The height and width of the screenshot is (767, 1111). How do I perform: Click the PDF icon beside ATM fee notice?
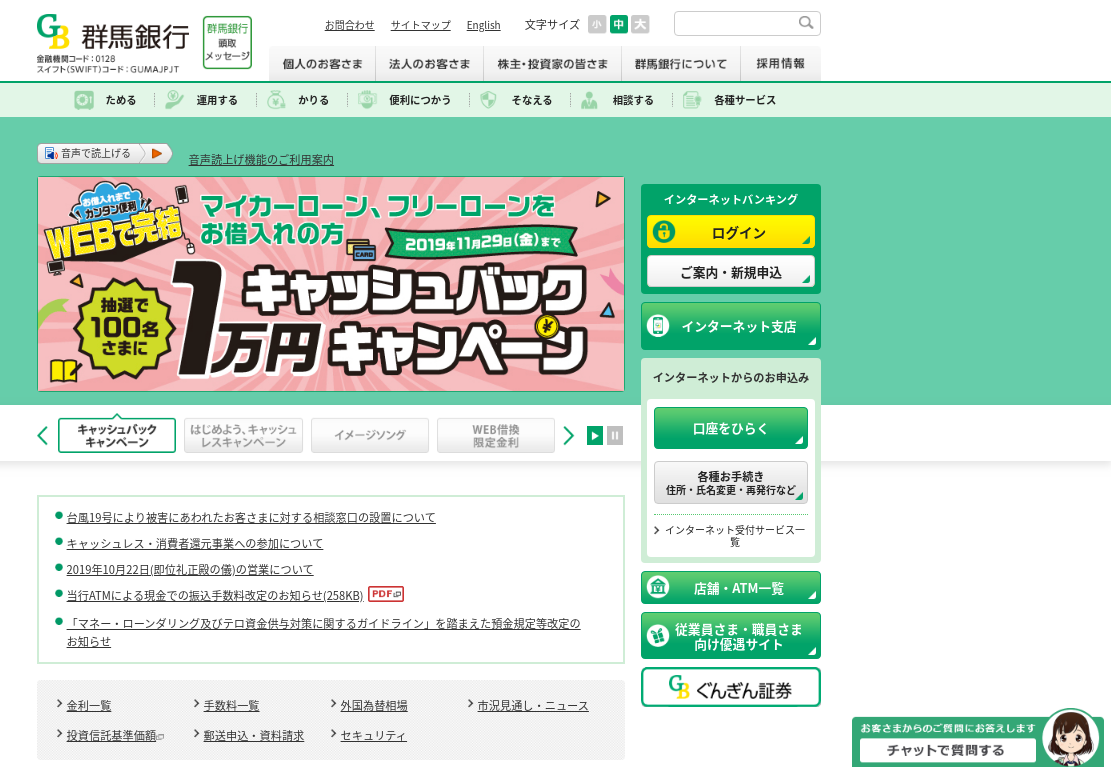[386, 594]
